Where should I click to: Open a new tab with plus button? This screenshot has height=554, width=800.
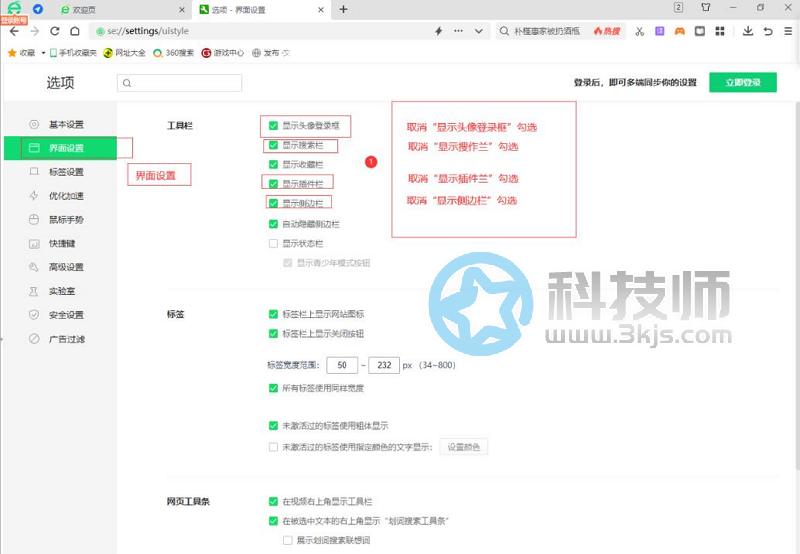(x=343, y=9)
